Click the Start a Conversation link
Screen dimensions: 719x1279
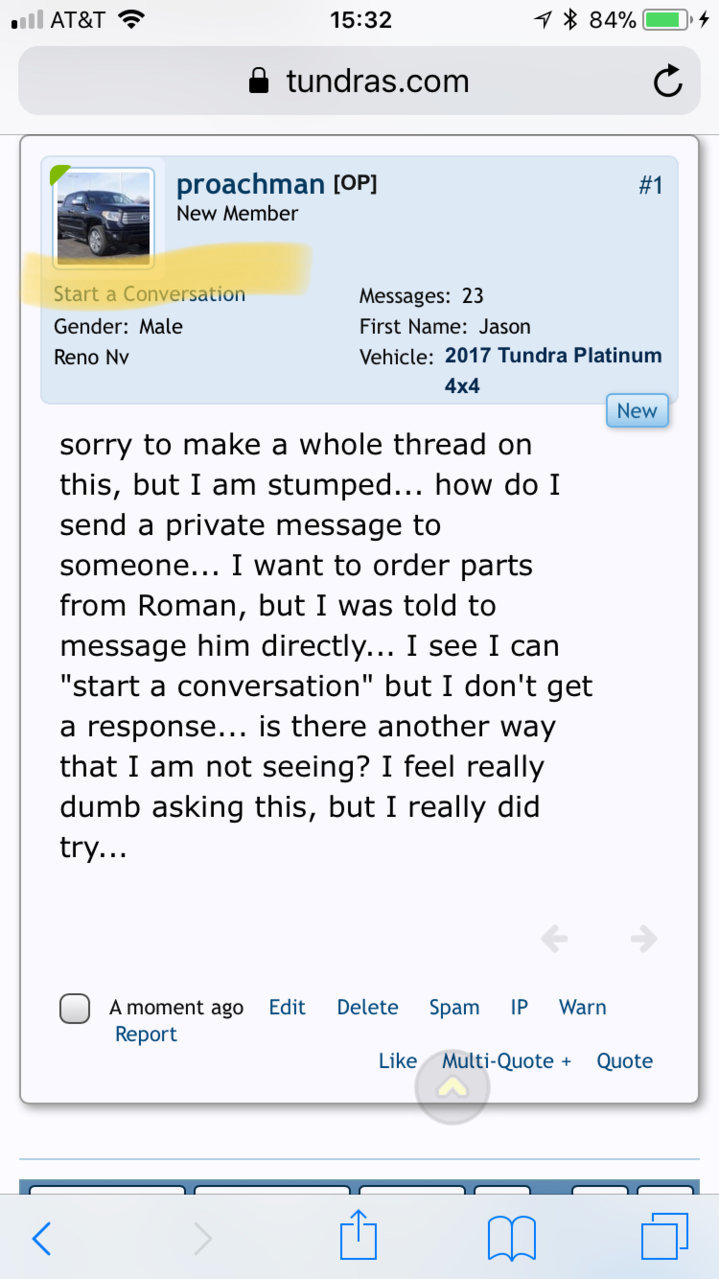(x=149, y=294)
